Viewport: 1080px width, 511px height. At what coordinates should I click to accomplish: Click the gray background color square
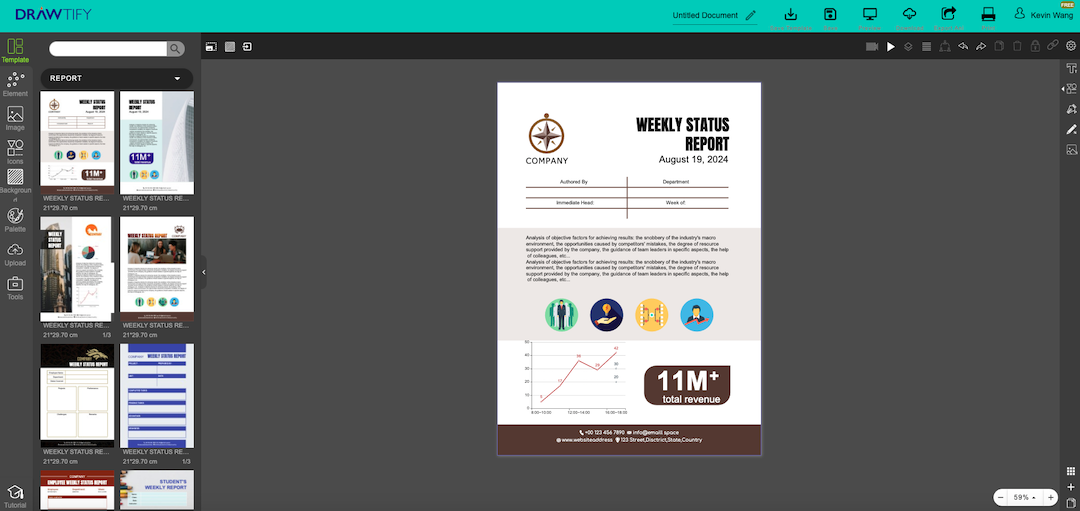[x=230, y=47]
